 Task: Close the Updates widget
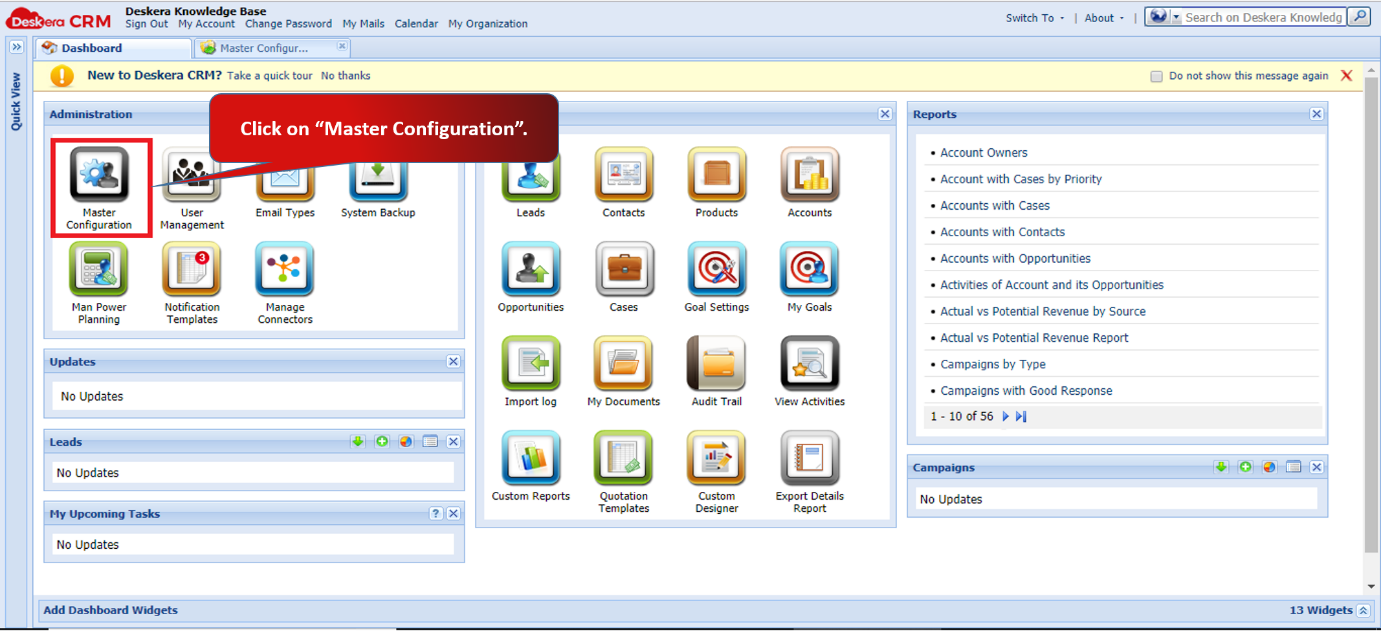point(453,362)
